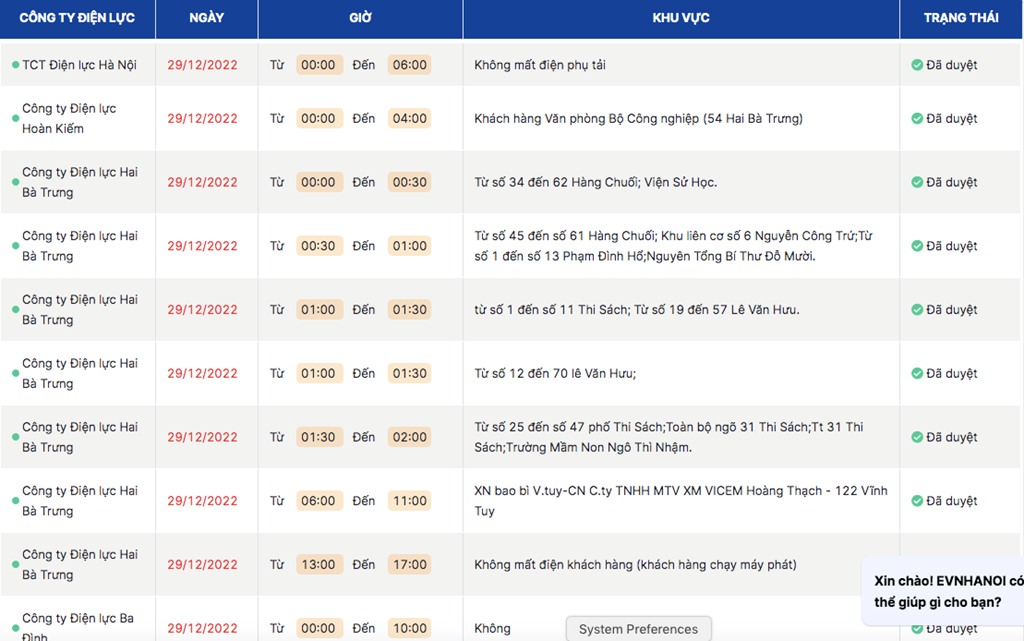Click the System Preferences tooltip label
The image size is (1024, 641).
tap(638, 629)
